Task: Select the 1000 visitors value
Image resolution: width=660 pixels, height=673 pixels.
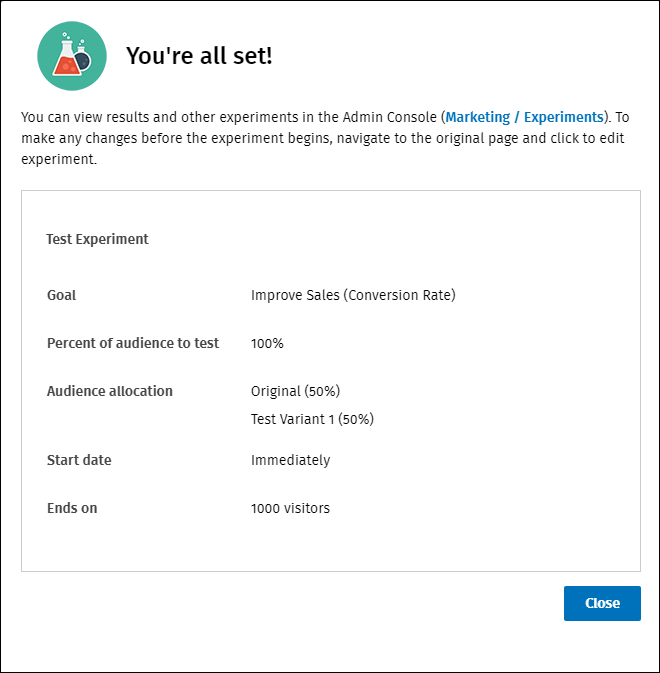Action: pos(290,508)
